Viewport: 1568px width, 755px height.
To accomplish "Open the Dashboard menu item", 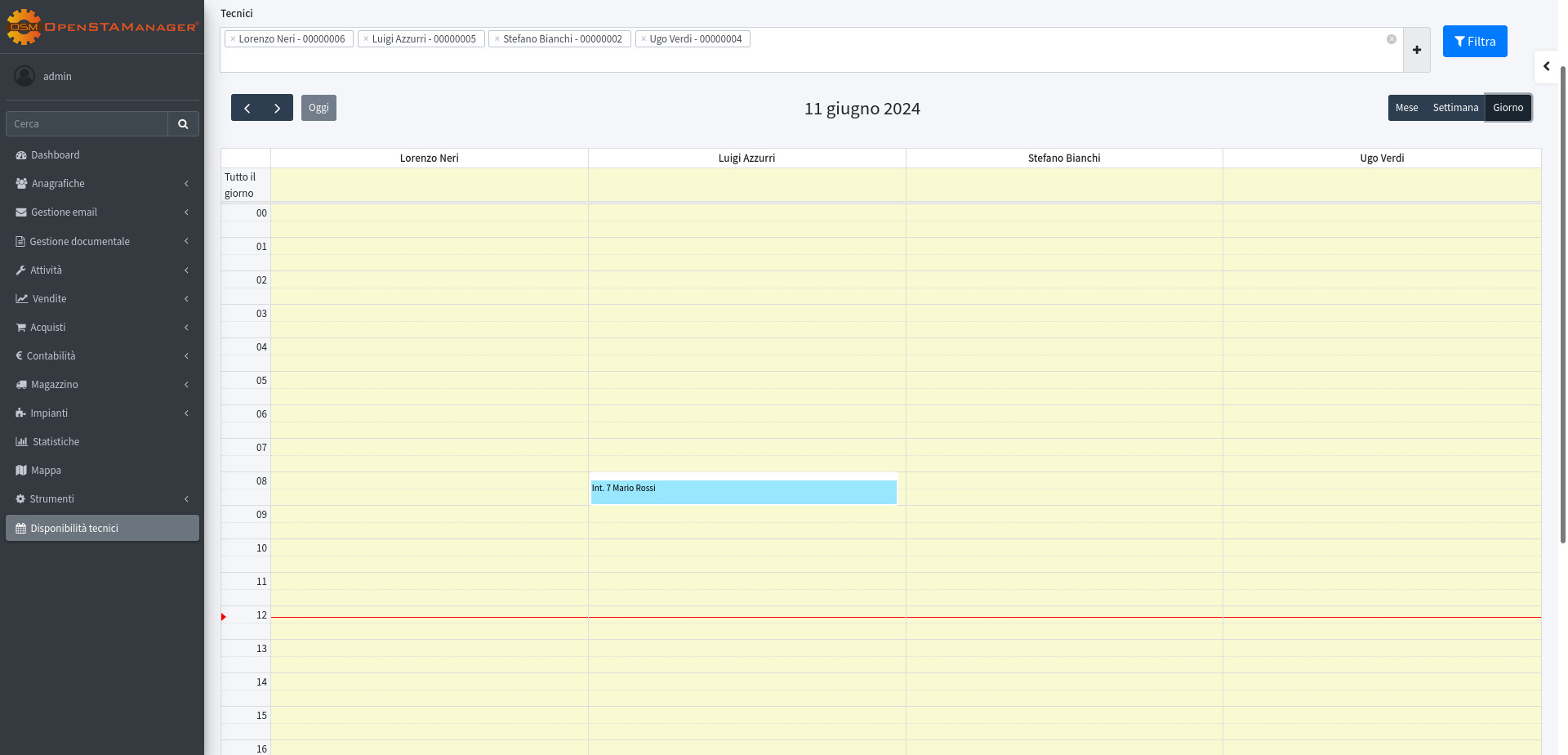I will pyautogui.click(x=56, y=155).
